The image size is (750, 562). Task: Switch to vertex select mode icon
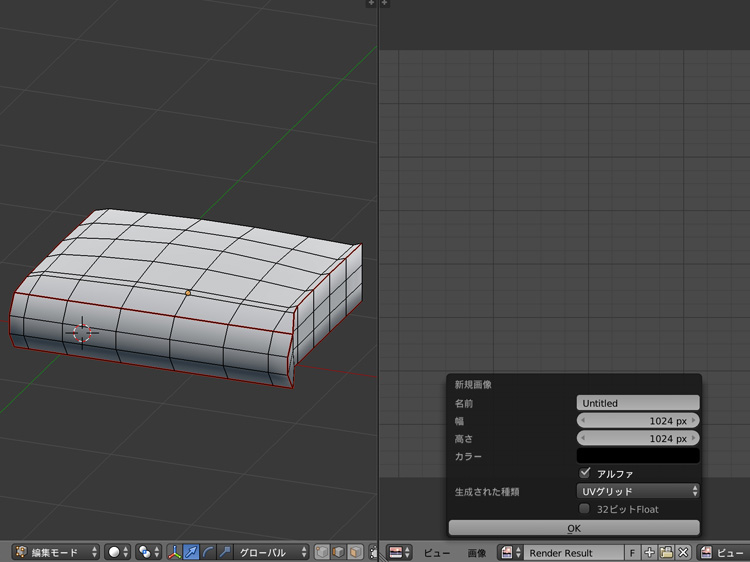coord(322,552)
